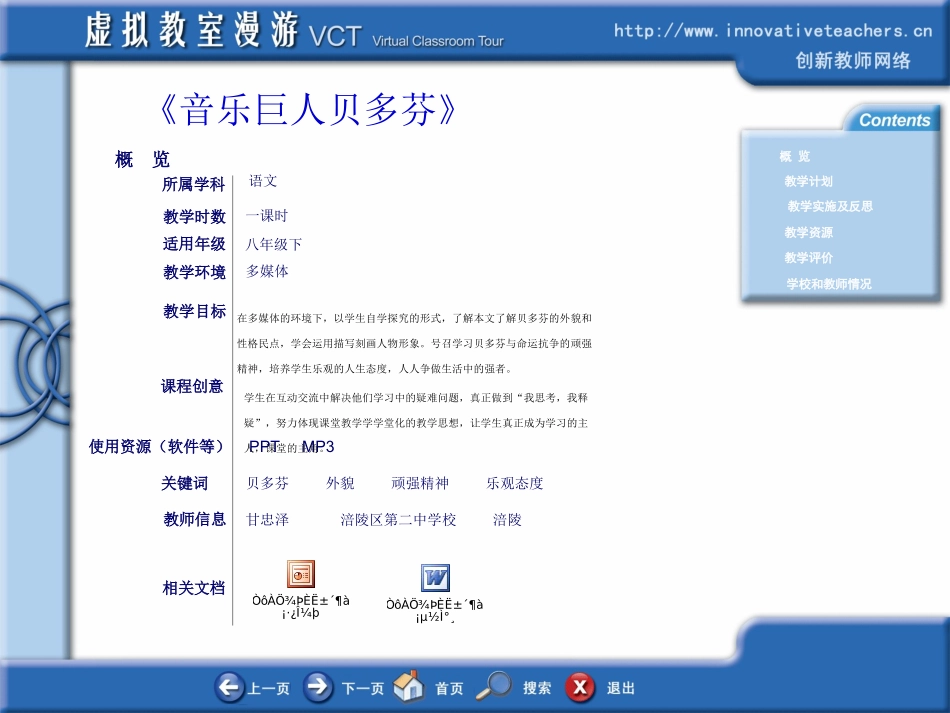Click the PPT resource text

click(264, 446)
